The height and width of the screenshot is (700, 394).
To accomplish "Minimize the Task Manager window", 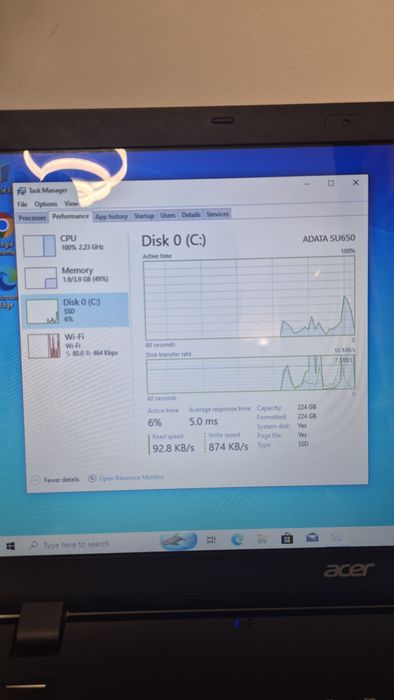I will click(307, 183).
